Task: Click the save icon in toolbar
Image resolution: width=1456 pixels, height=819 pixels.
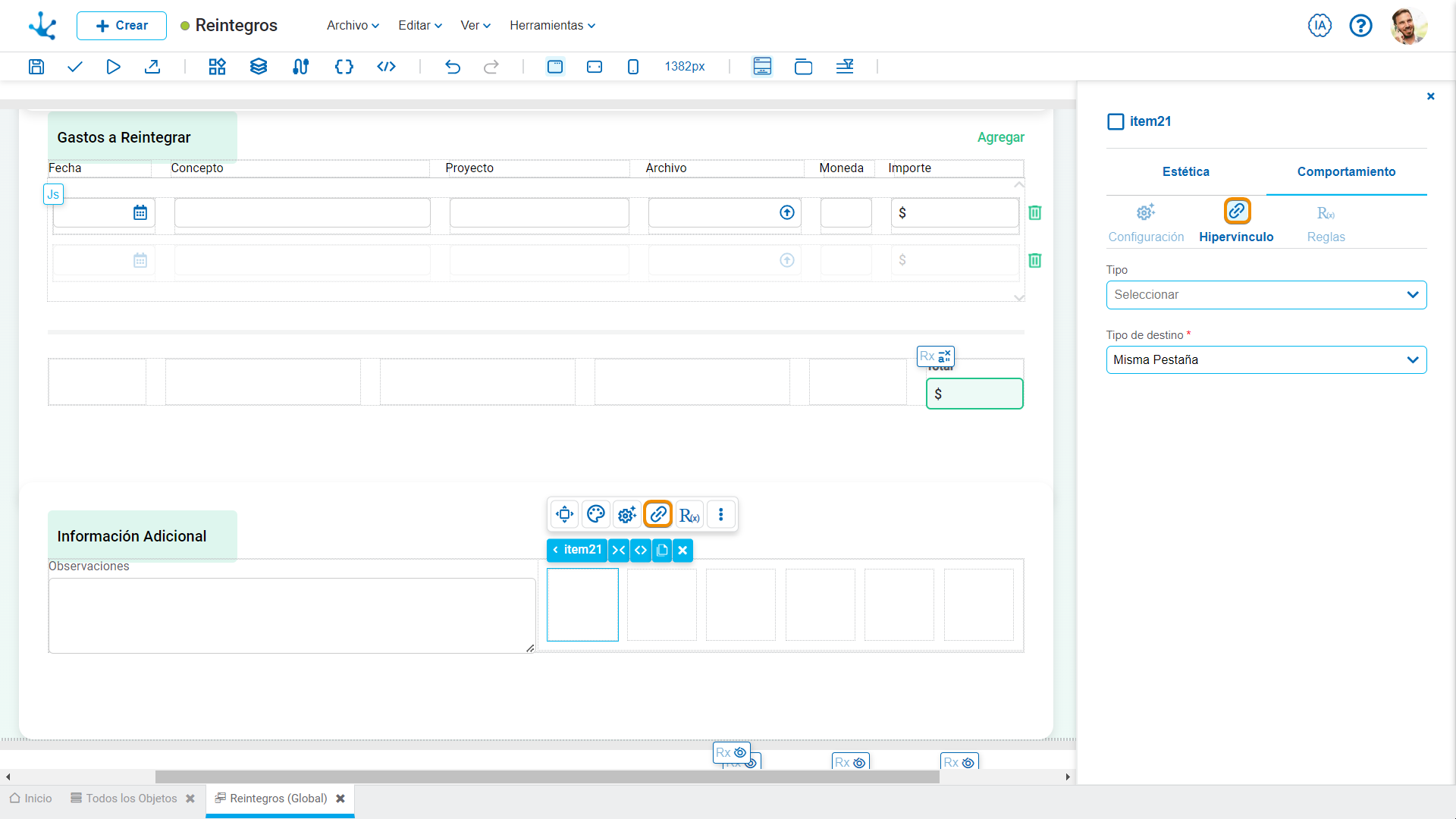Action: pyautogui.click(x=36, y=67)
